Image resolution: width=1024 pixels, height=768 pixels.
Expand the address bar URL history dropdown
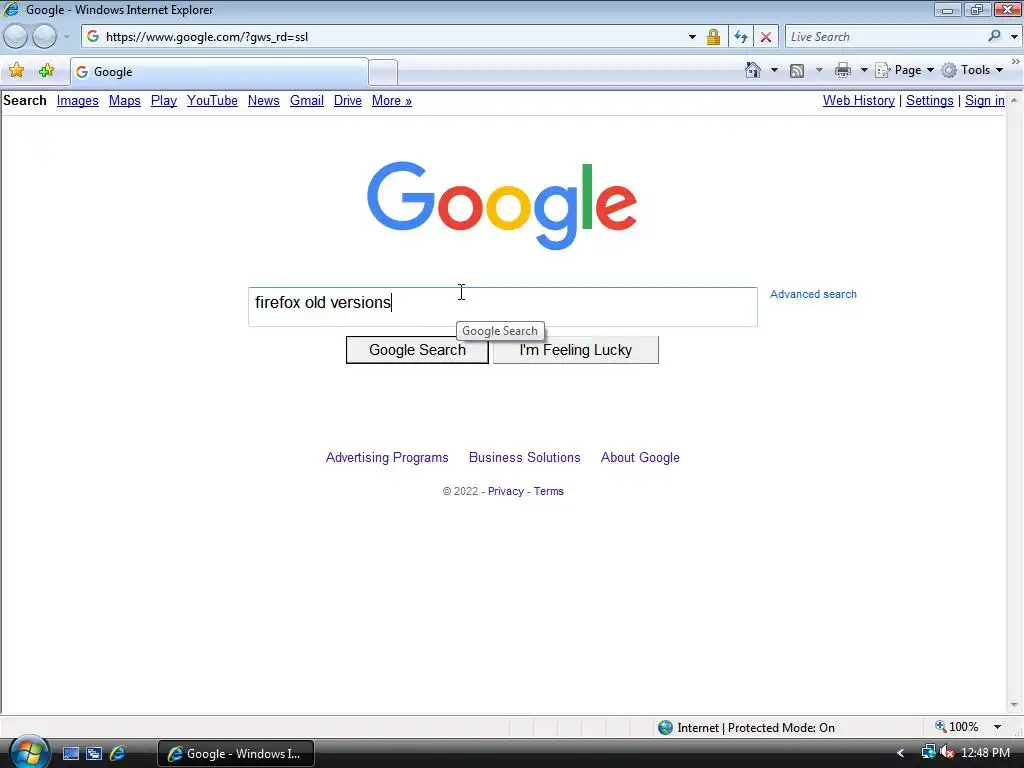[692, 37]
